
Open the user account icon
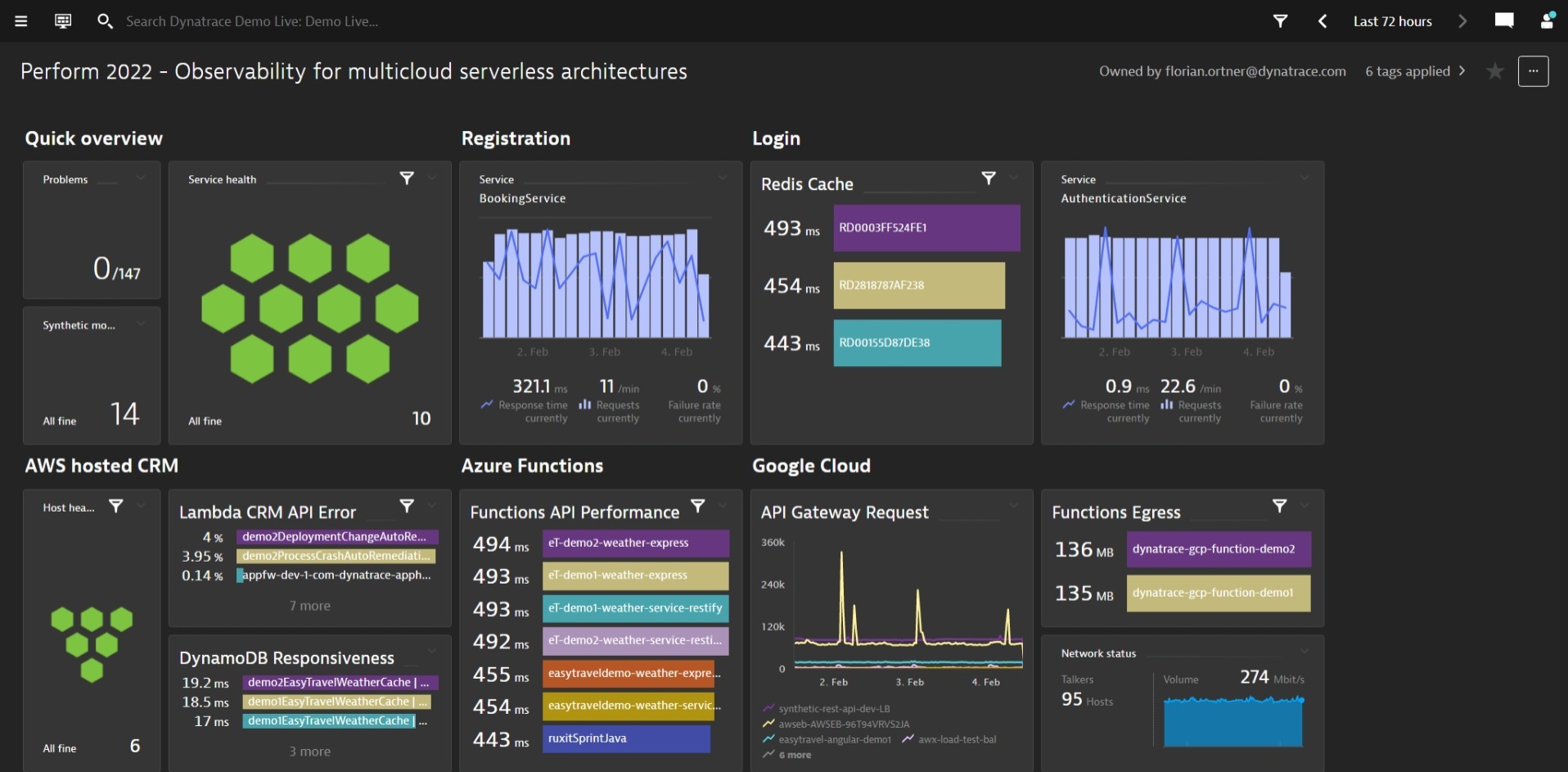[x=1547, y=20]
